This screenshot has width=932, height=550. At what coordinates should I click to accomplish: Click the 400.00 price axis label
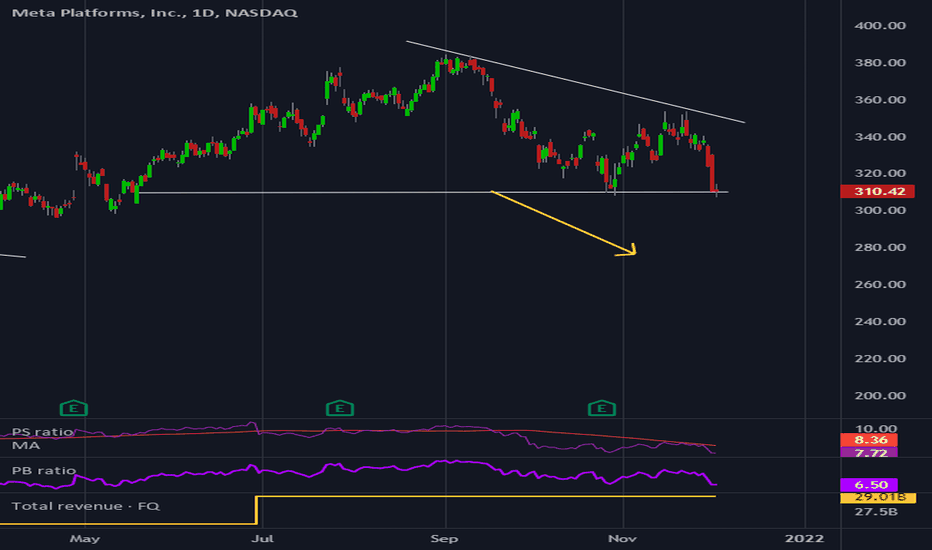[x=880, y=26]
